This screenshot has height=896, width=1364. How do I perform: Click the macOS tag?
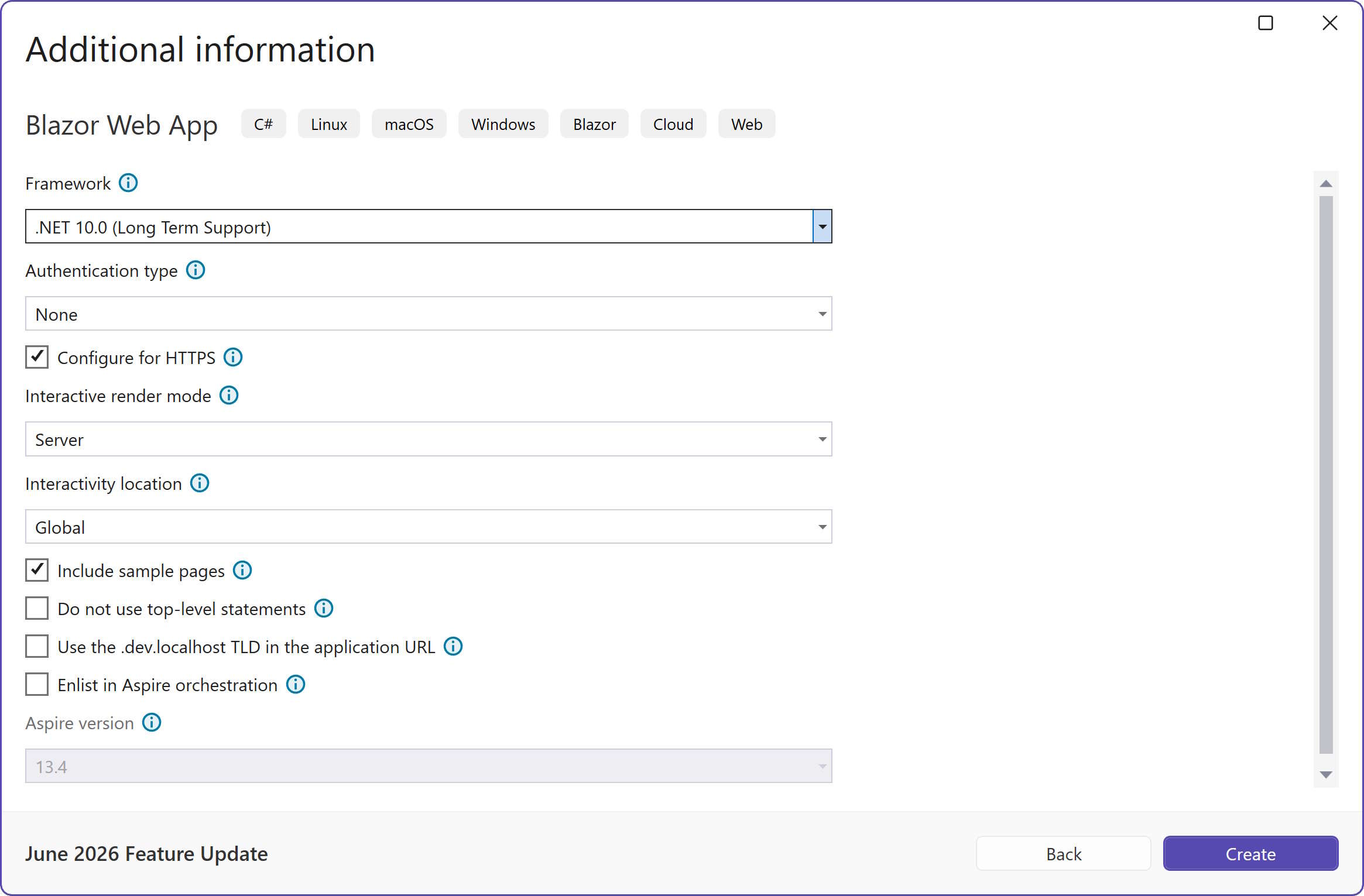[x=409, y=124]
